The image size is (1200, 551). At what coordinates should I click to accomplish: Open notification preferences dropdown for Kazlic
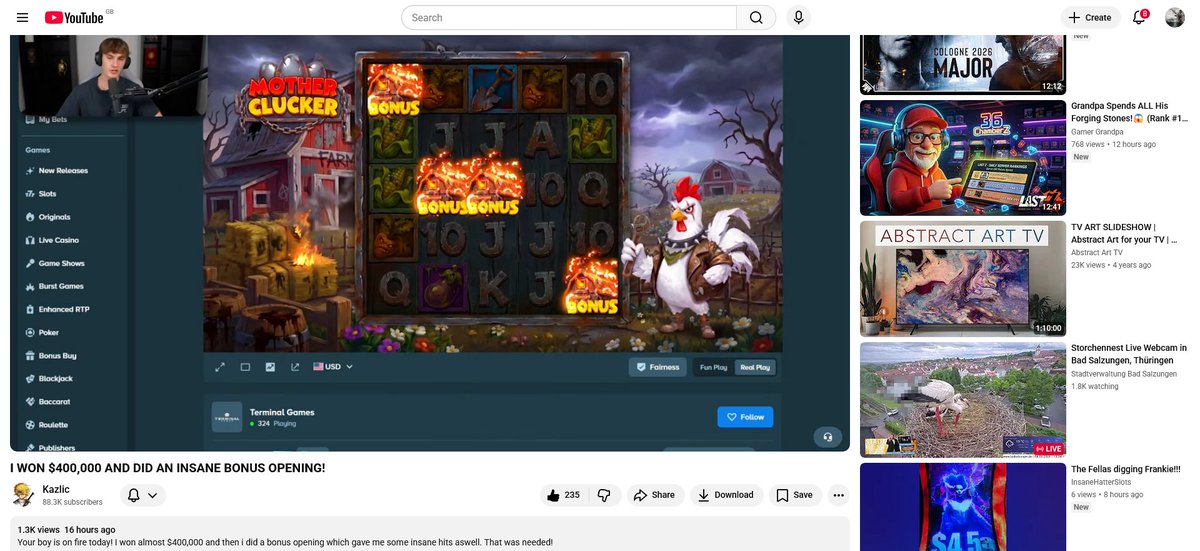tap(142, 495)
